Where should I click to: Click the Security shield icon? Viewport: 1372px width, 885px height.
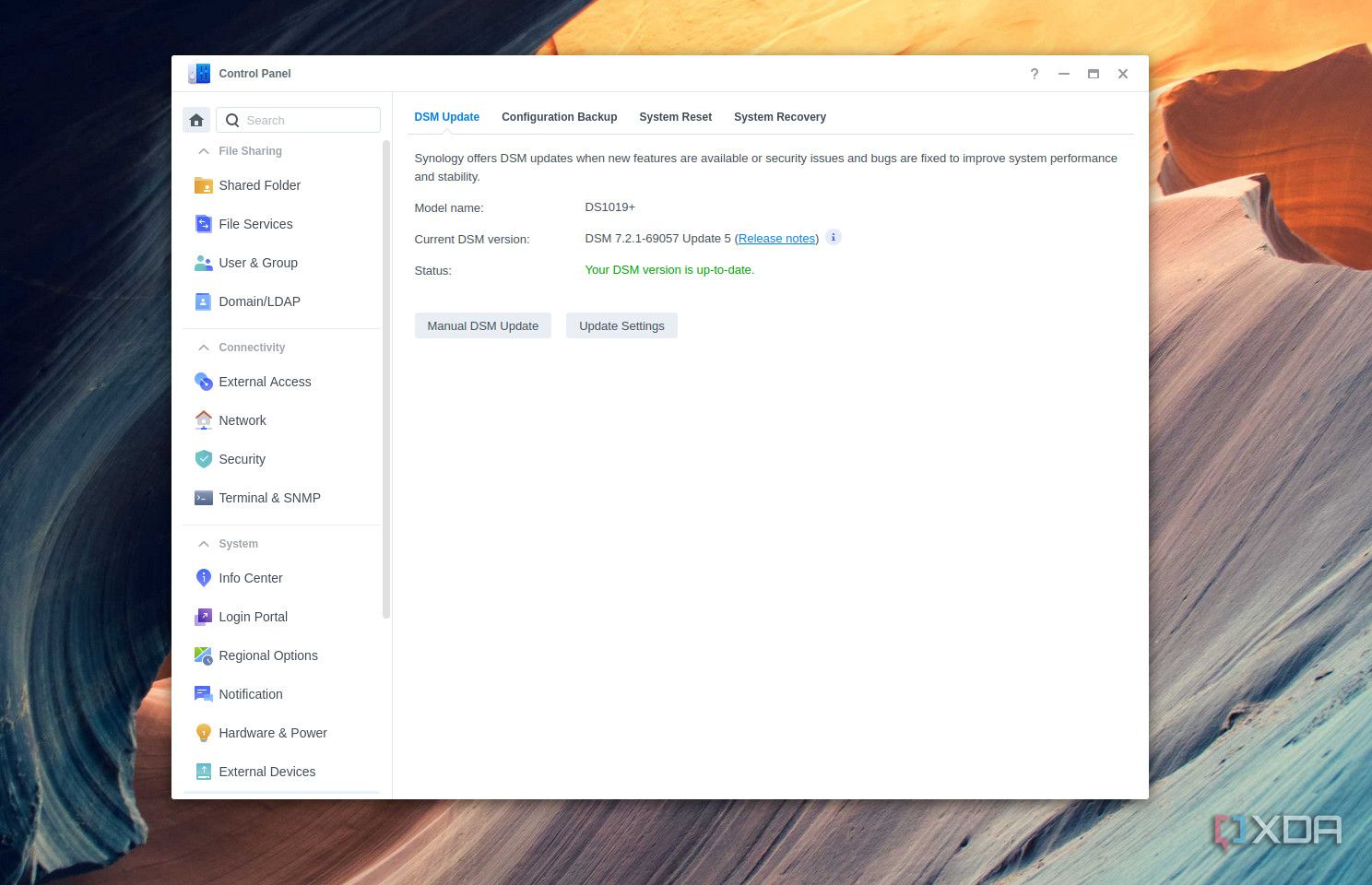(204, 459)
